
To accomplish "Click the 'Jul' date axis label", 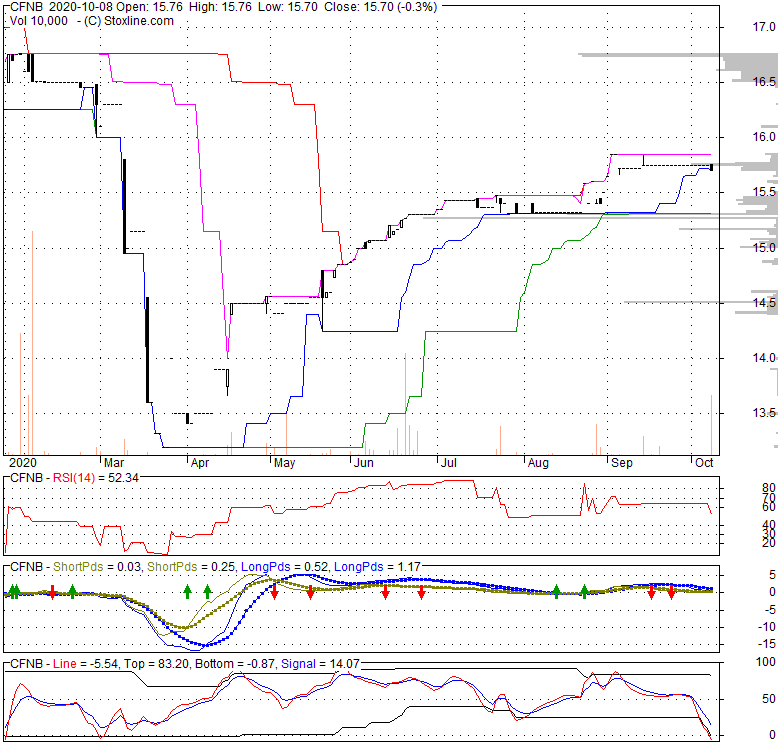I will pos(449,463).
